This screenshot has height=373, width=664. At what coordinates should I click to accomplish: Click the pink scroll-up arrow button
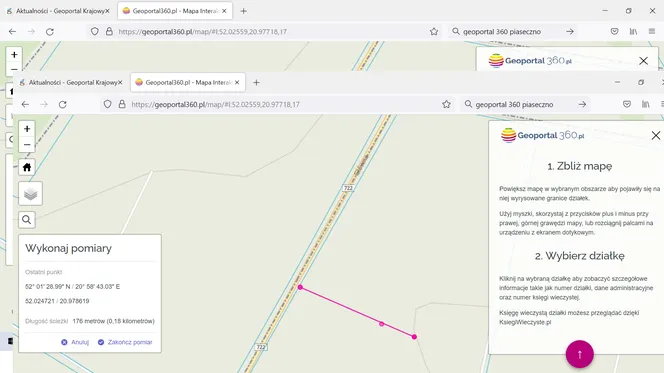580,354
